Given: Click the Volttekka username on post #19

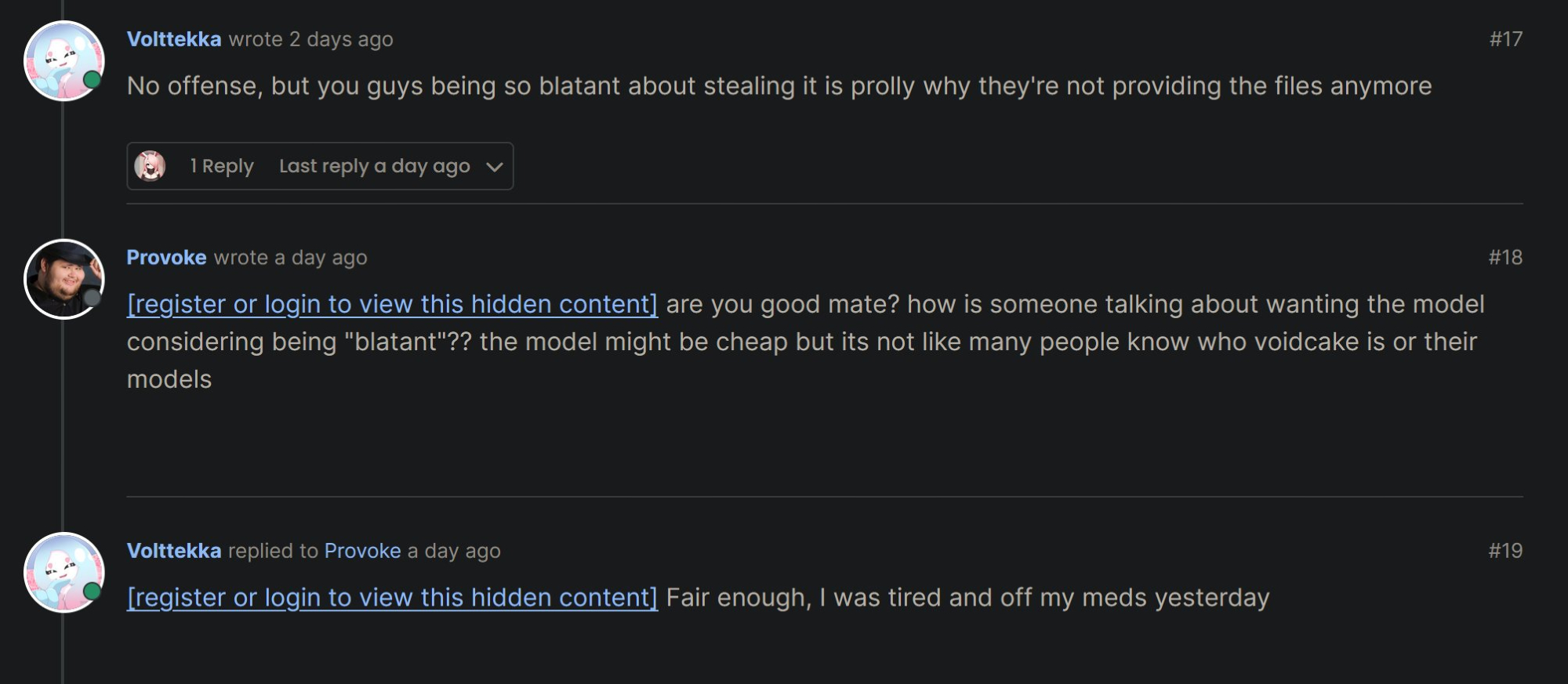Looking at the screenshot, I should tap(174, 551).
